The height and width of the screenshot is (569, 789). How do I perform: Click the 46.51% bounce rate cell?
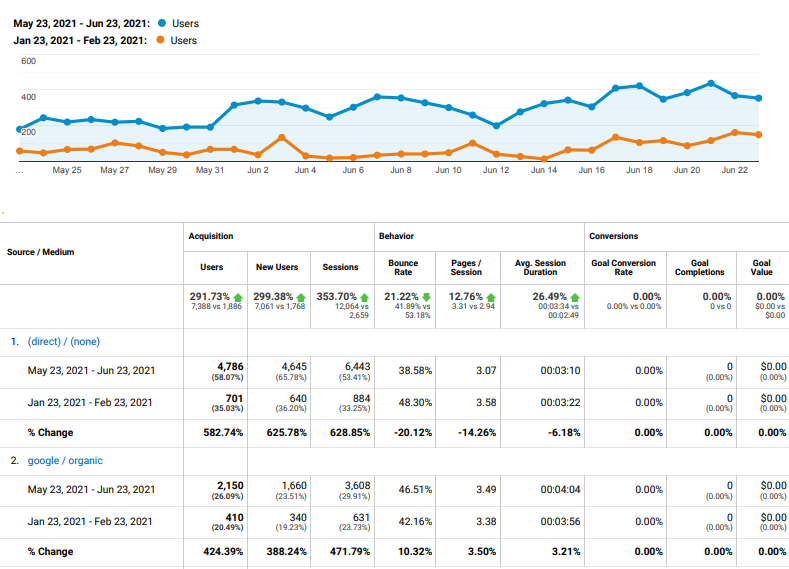point(415,490)
